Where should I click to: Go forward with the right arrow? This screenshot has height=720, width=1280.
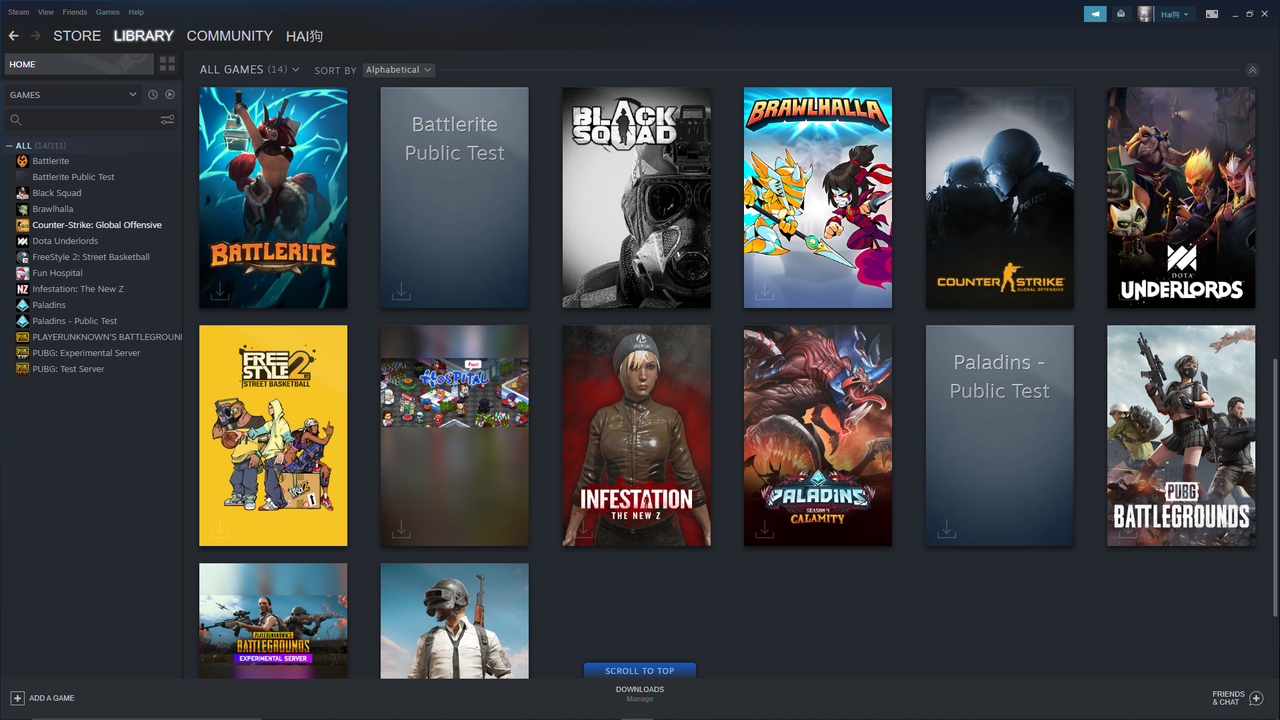pos(36,36)
